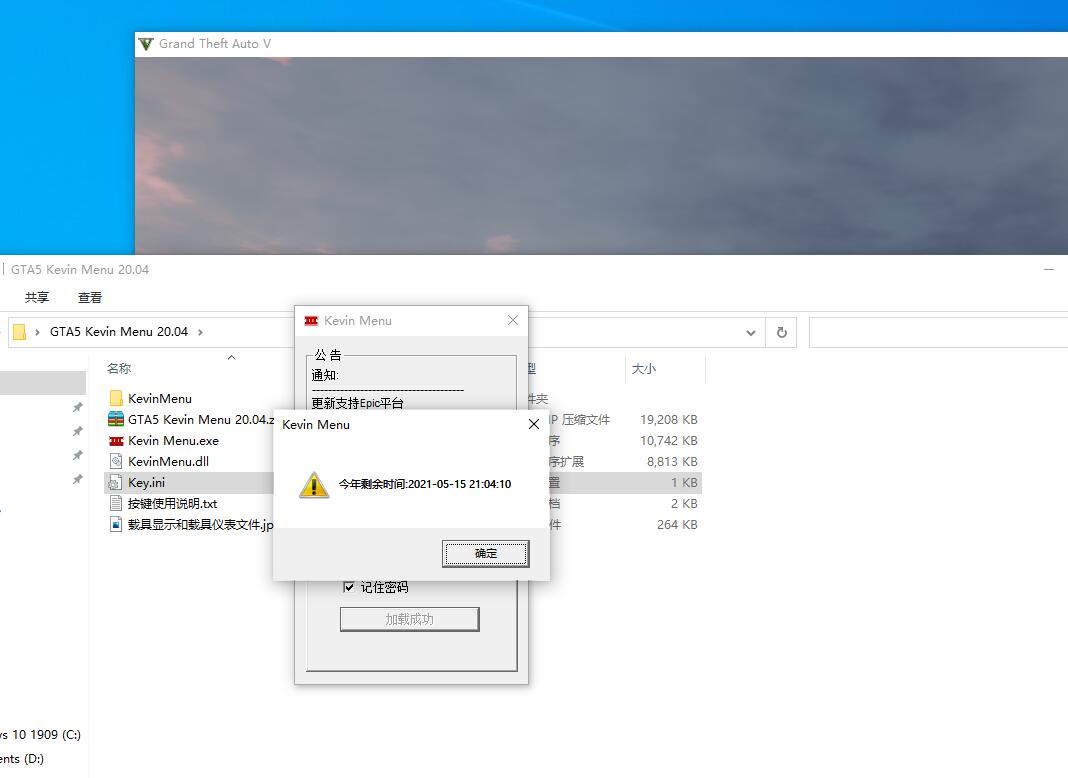1068x778 pixels.
Task: Open the 查看 ribbon tab
Action: (90, 298)
